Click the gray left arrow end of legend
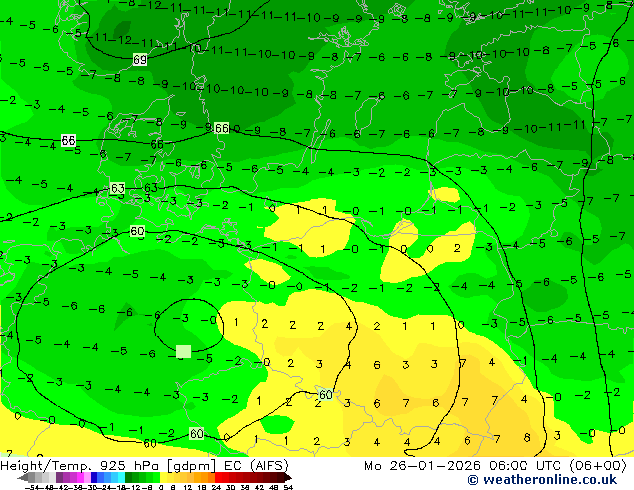This screenshot has width=634, height=490. 23,477
